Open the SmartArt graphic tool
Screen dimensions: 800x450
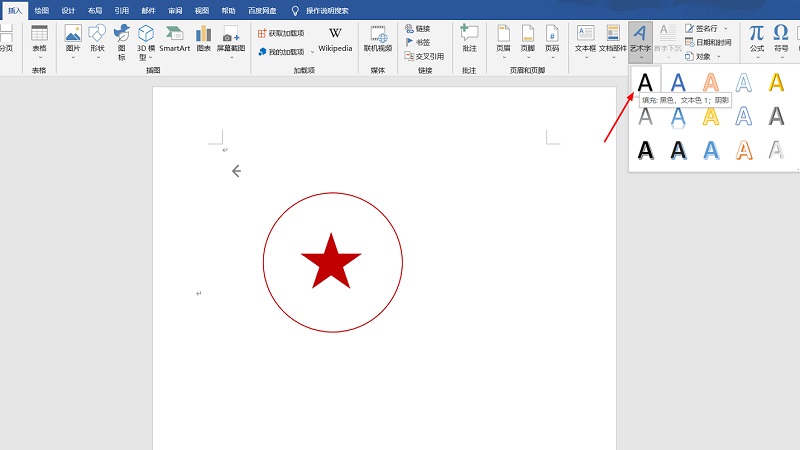click(x=175, y=40)
